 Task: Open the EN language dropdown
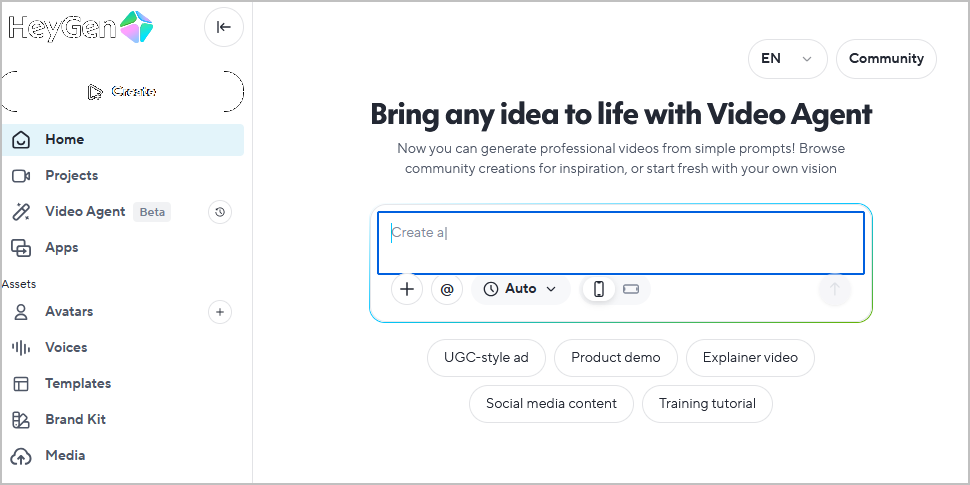[x=787, y=59]
